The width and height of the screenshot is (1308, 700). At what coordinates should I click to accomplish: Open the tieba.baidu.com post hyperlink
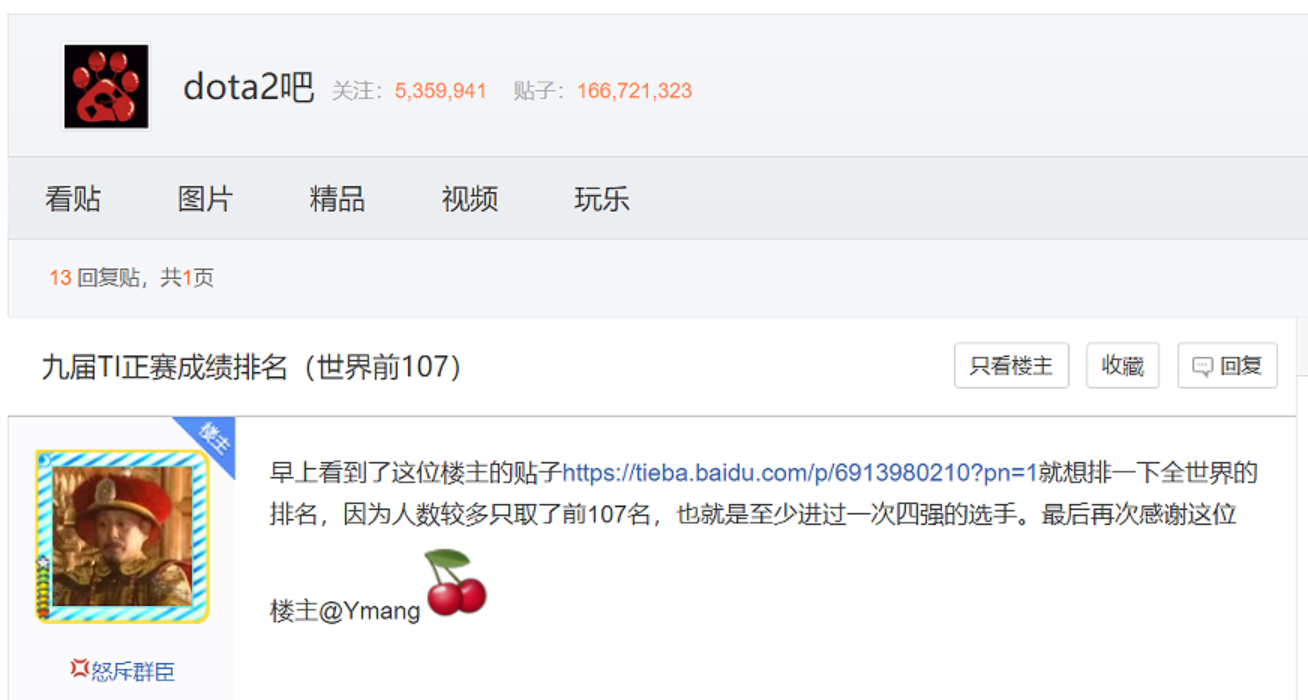tap(800, 472)
